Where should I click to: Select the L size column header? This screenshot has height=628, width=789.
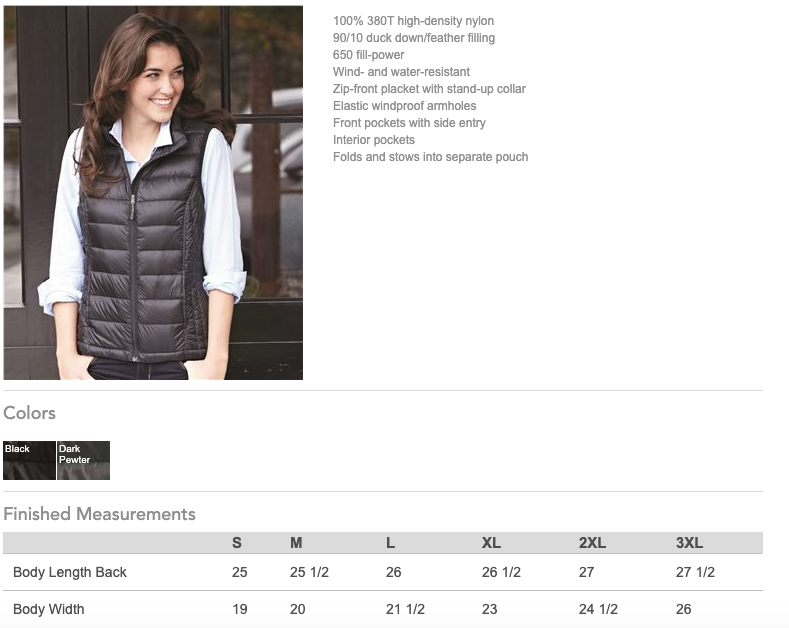390,542
